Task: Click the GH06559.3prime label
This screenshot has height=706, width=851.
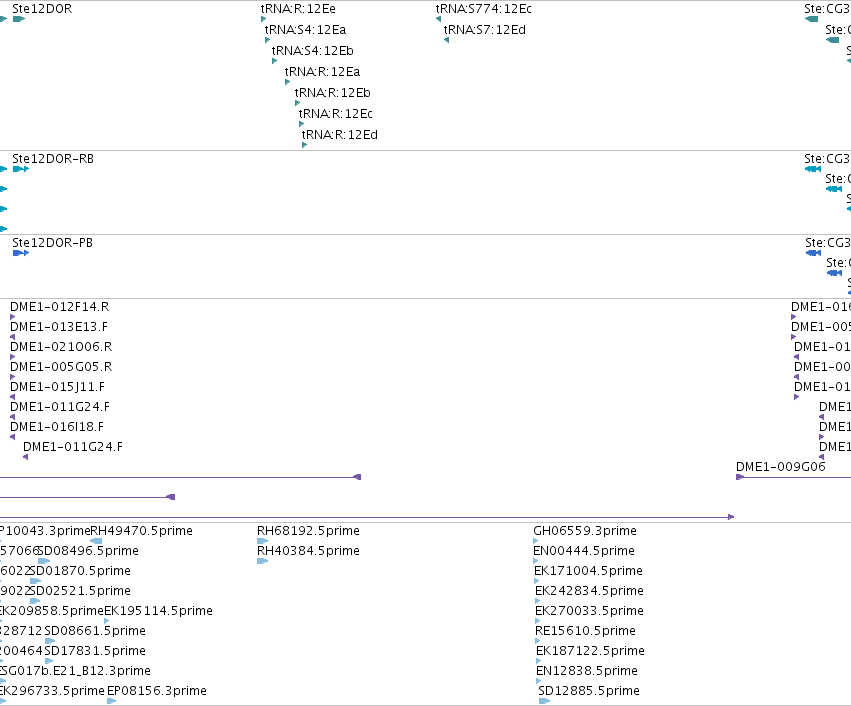Action: pyautogui.click(x=585, y=531)
